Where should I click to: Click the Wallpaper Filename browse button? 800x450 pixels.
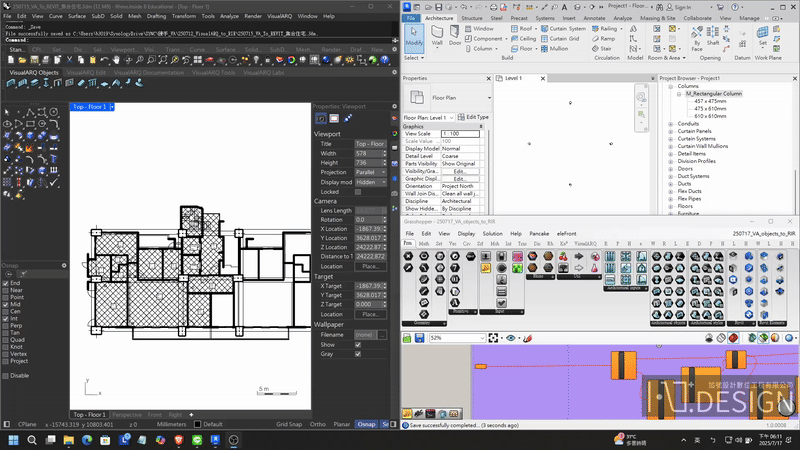[382, 335]
